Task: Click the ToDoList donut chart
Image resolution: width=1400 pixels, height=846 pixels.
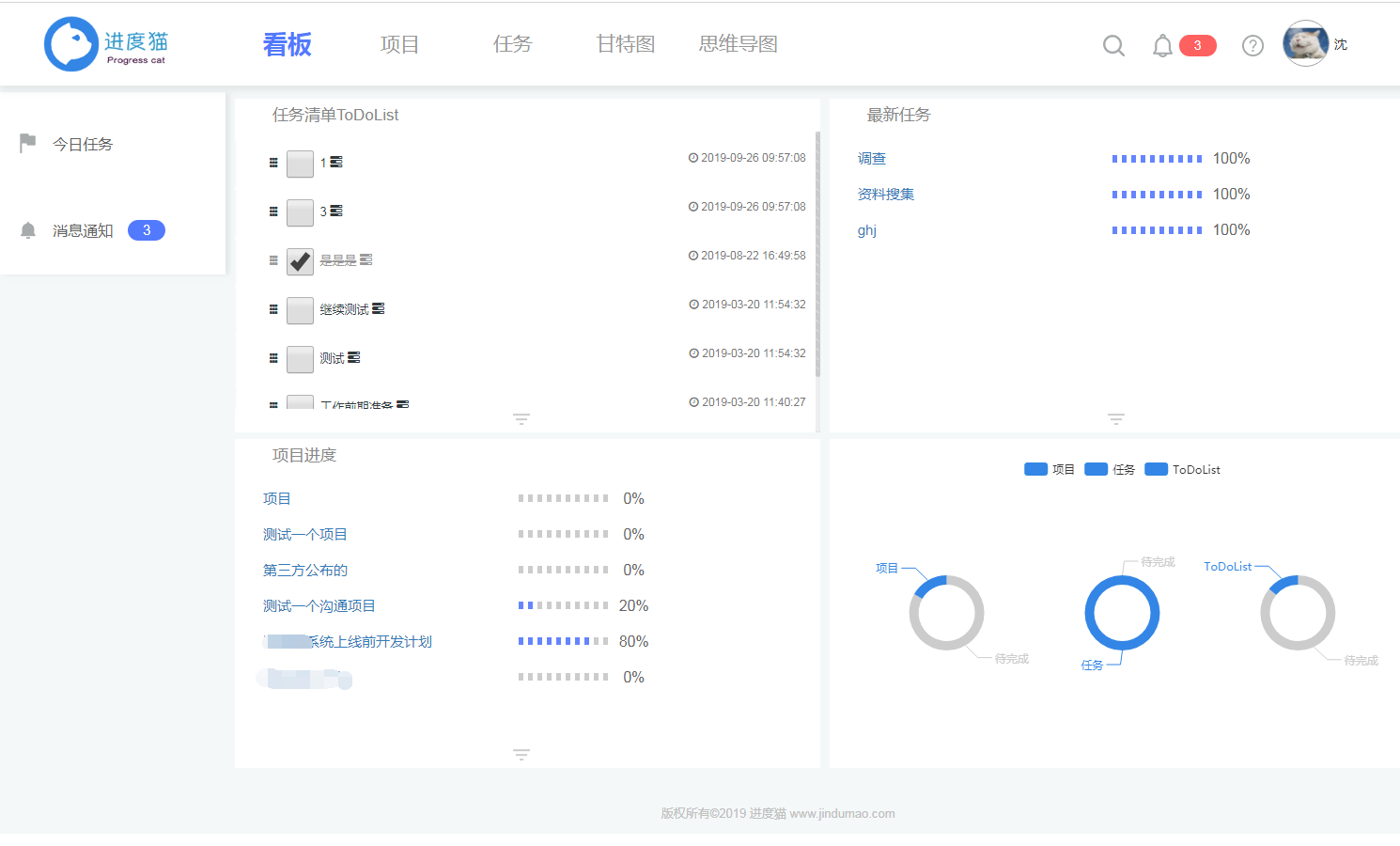Action: click(1298, 613)
